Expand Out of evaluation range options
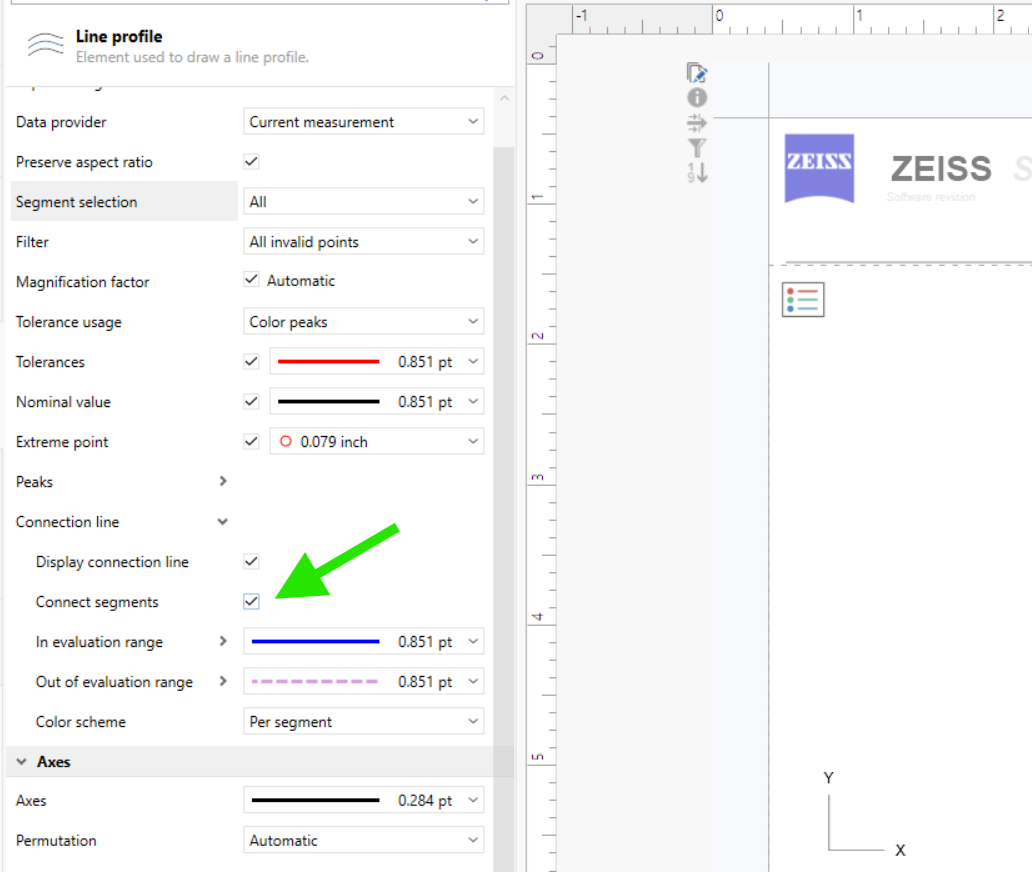This screenshot has height=872, width=1032. click(223, 681)
